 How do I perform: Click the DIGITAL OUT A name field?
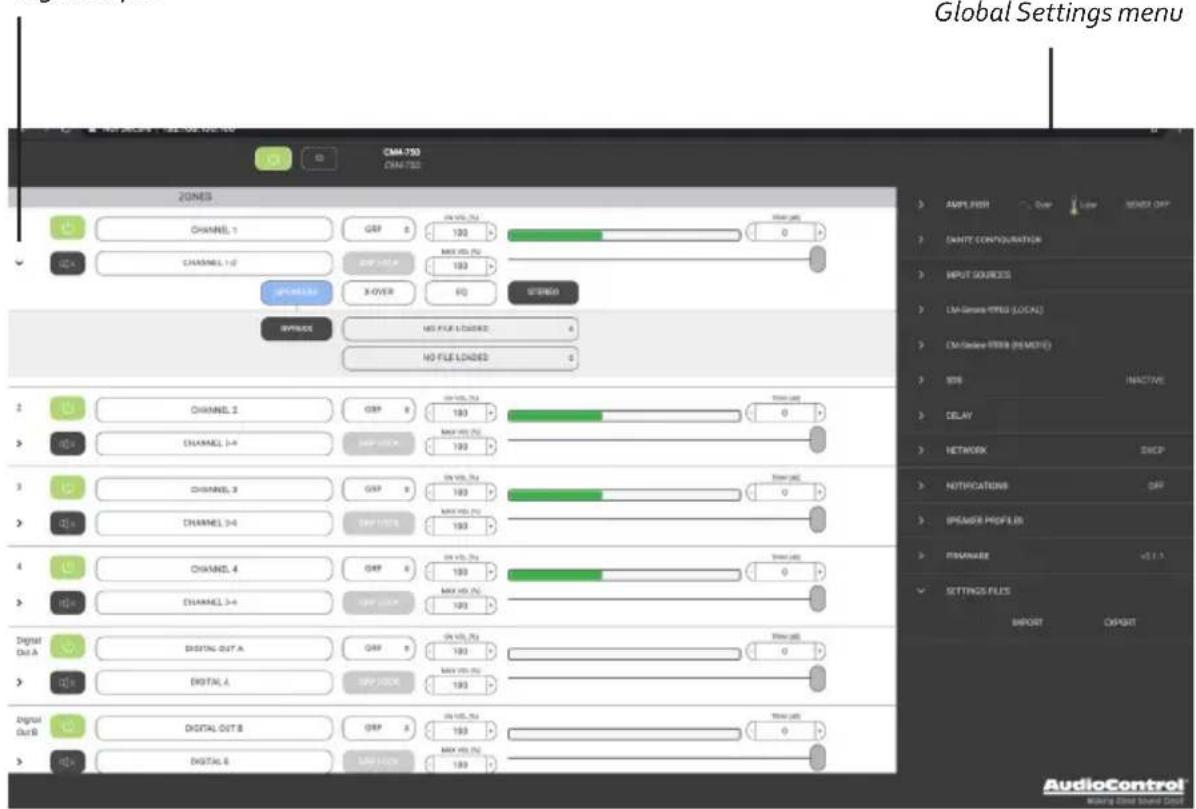point(214,648)
